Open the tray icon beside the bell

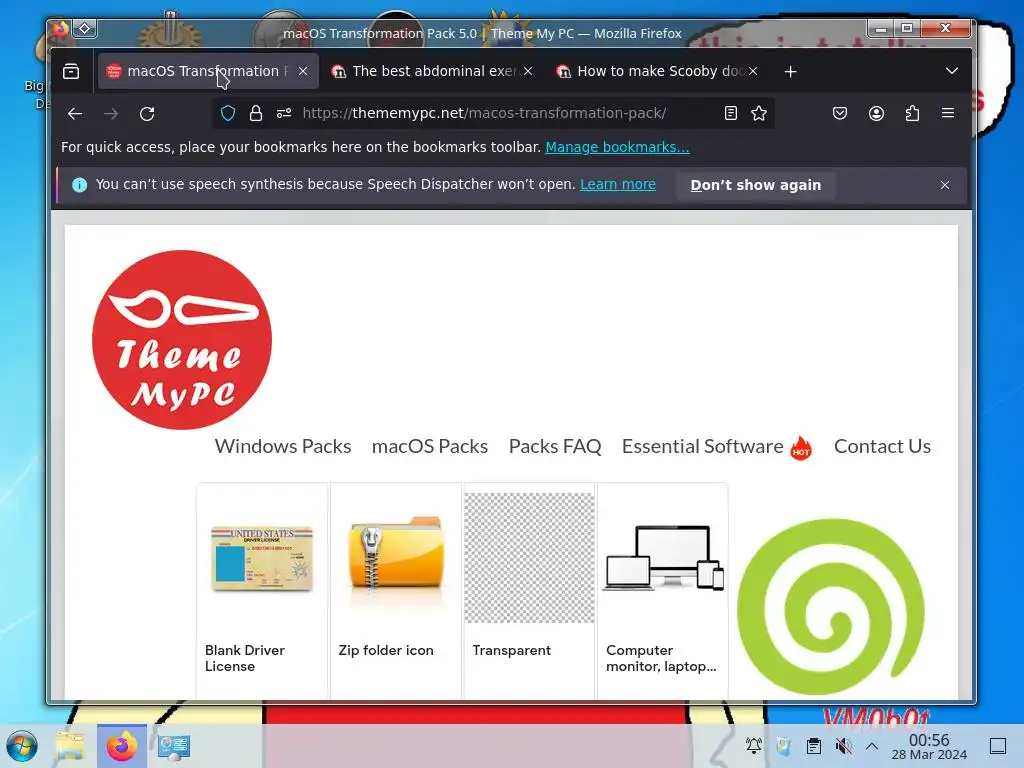[x=784, y=746]
